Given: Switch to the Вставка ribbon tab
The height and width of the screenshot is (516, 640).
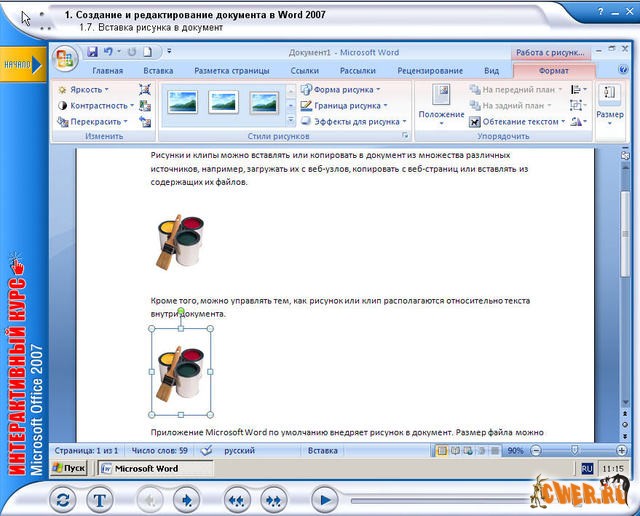Looking at the screenshot, I should [158, 71].
